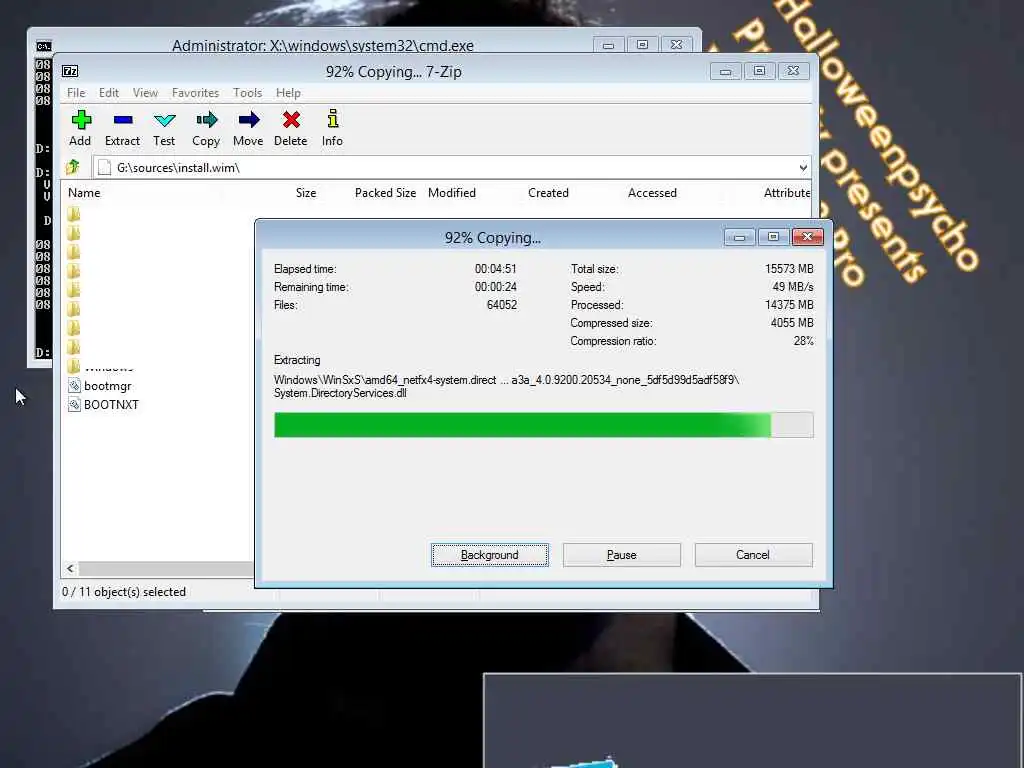Click the Copy toolbar icon
The width and height of the screenshot is (1024, 768).
(x=206, y=120)
